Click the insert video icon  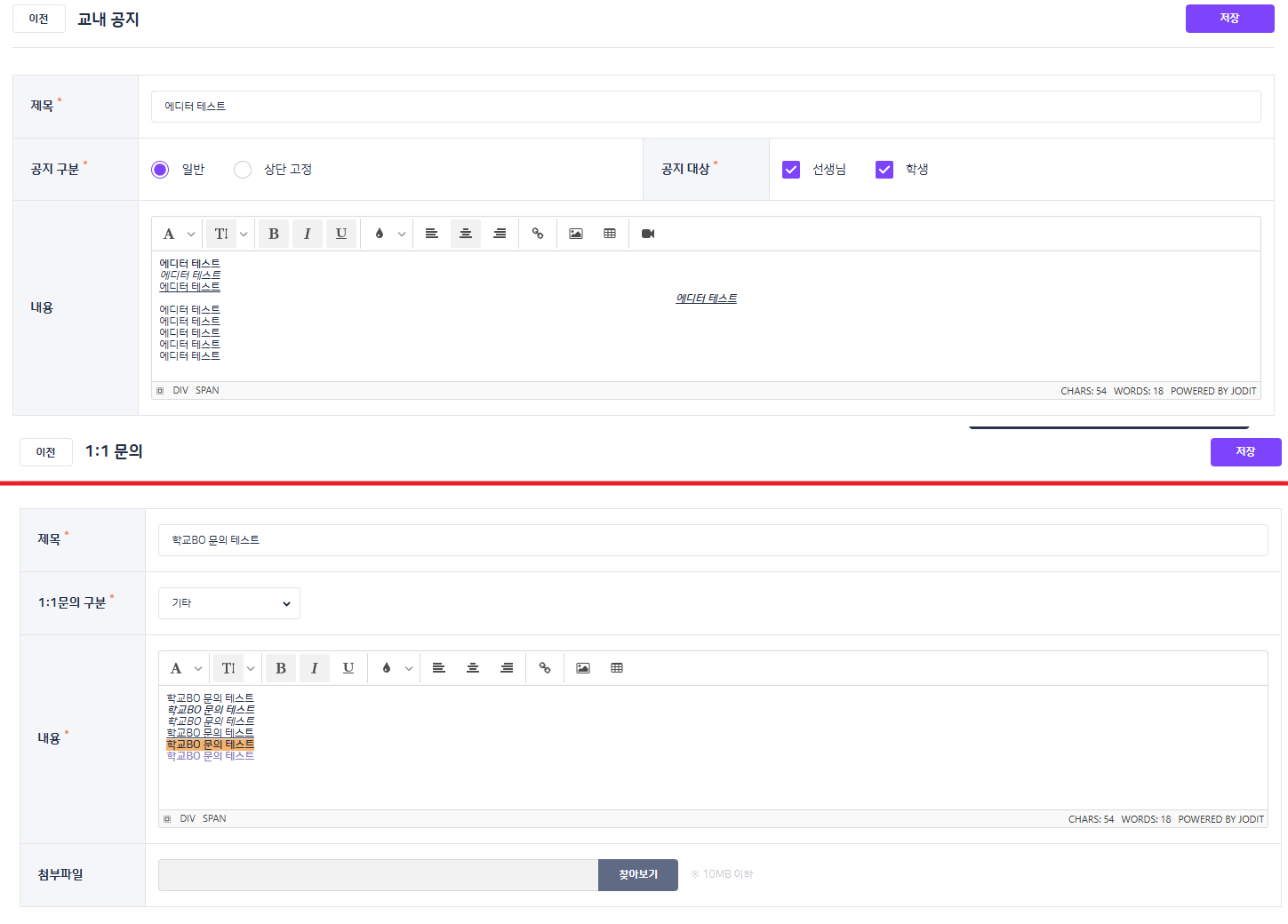(x=648, y=234)
